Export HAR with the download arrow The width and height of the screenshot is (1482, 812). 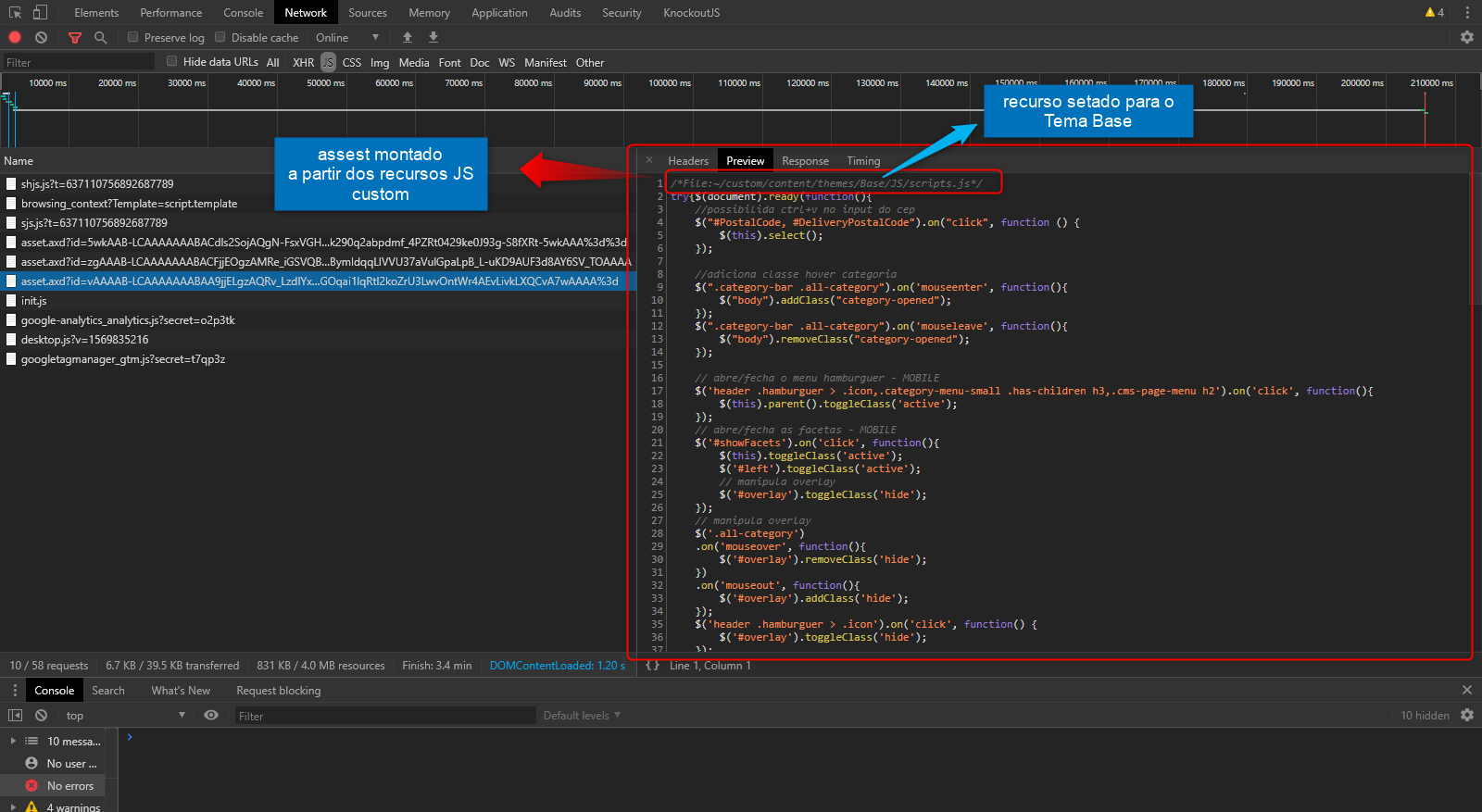(433, 37)
